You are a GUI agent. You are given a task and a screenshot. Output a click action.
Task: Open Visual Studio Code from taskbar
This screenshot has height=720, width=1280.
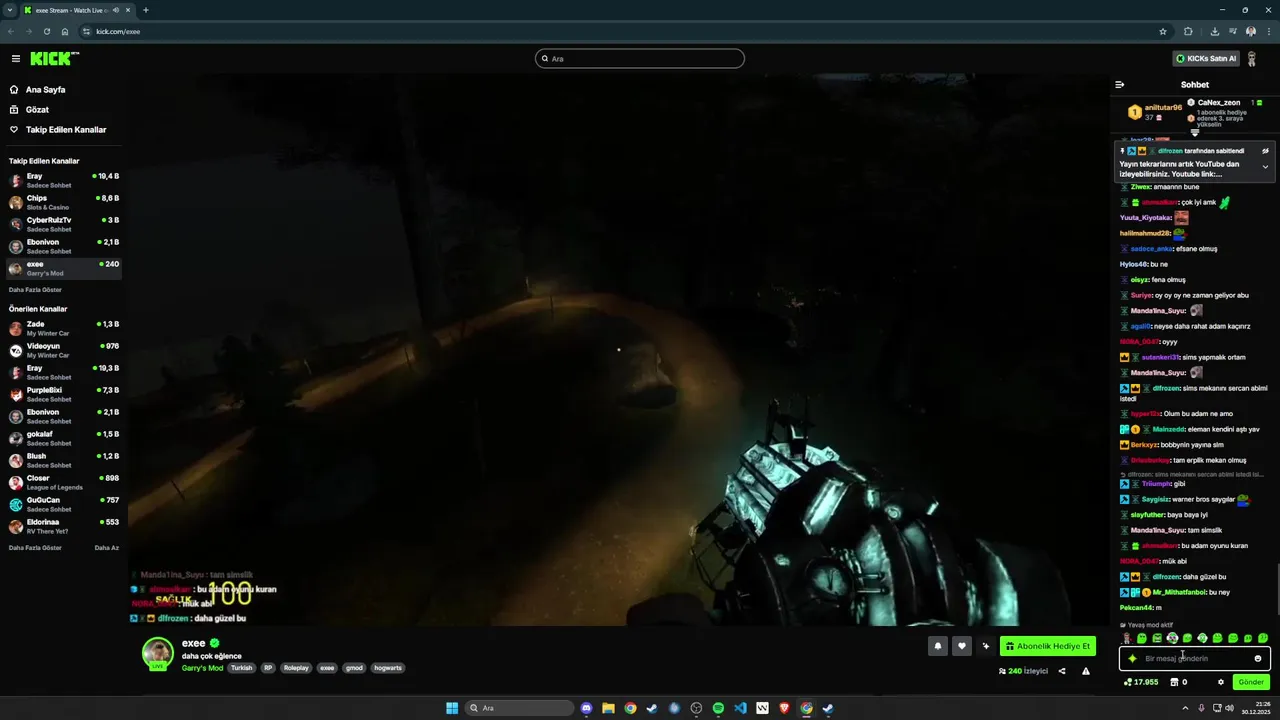(740, 708)
